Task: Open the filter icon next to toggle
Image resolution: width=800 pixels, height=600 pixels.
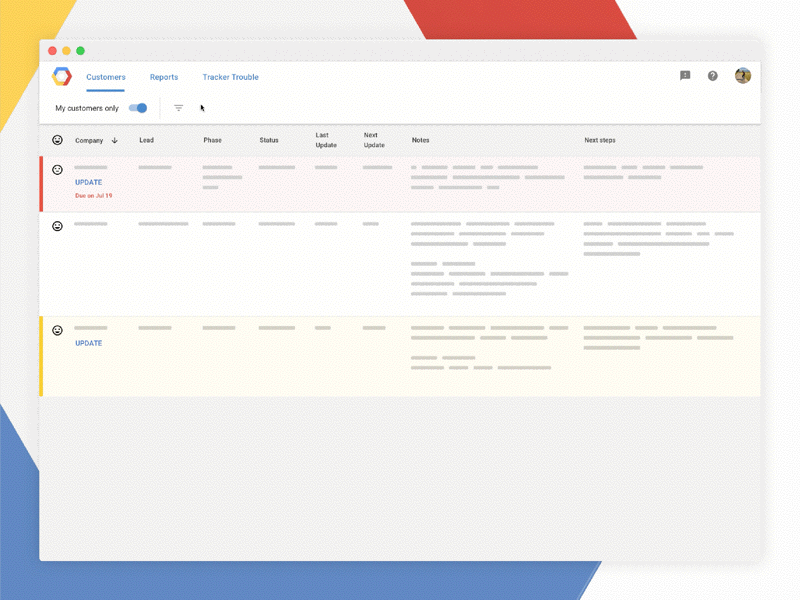Action: [178, 107]
